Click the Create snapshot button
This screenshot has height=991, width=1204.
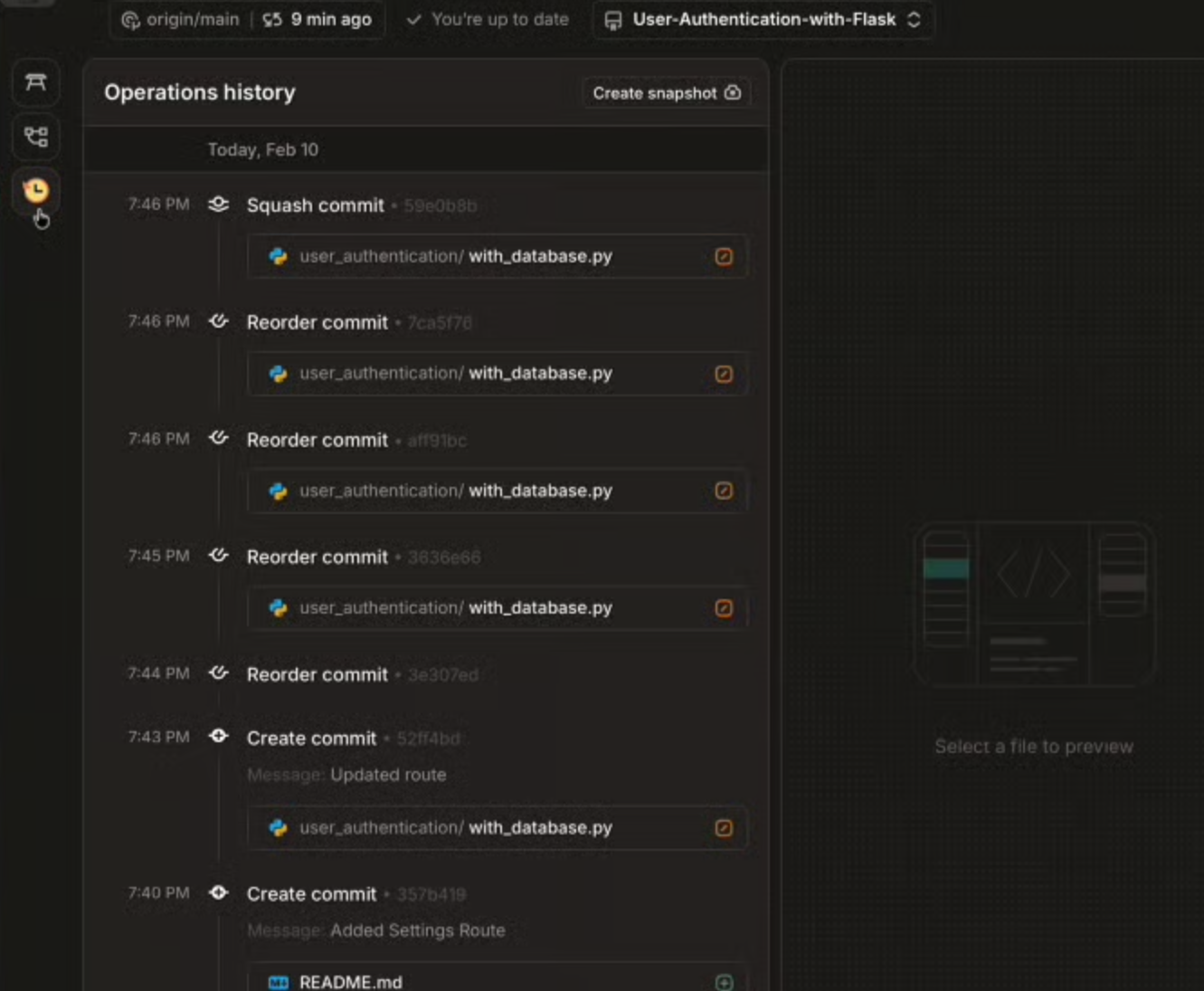667,93
